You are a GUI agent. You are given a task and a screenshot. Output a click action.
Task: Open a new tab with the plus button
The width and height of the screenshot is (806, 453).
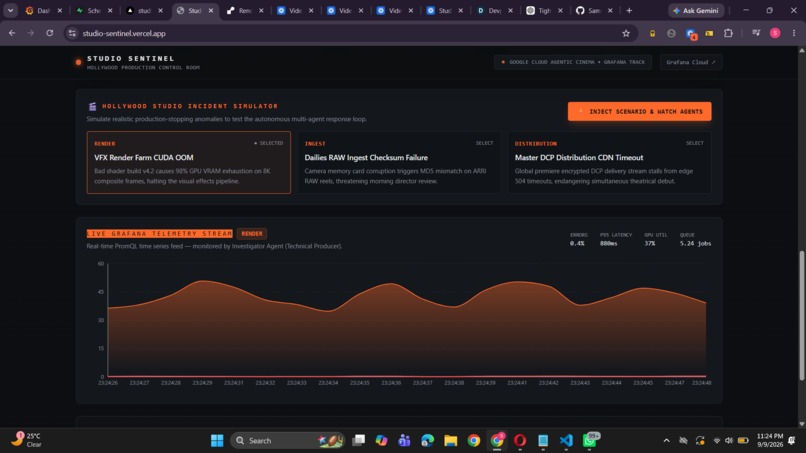pos(629,10)
